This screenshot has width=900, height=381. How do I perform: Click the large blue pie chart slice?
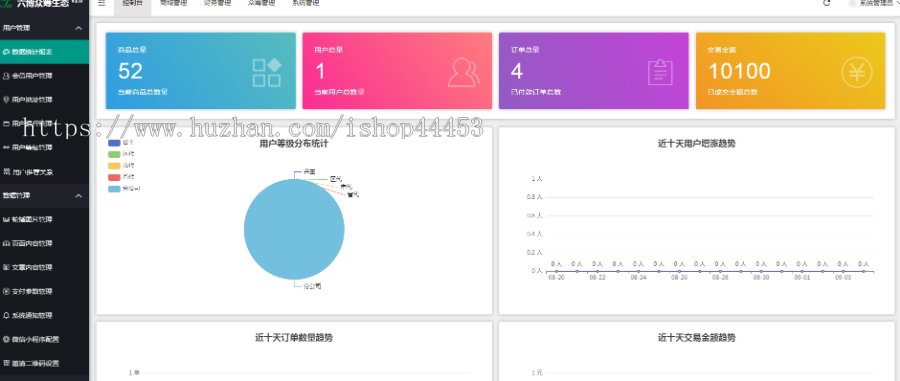pyautogui.click(x=294, y=229)
